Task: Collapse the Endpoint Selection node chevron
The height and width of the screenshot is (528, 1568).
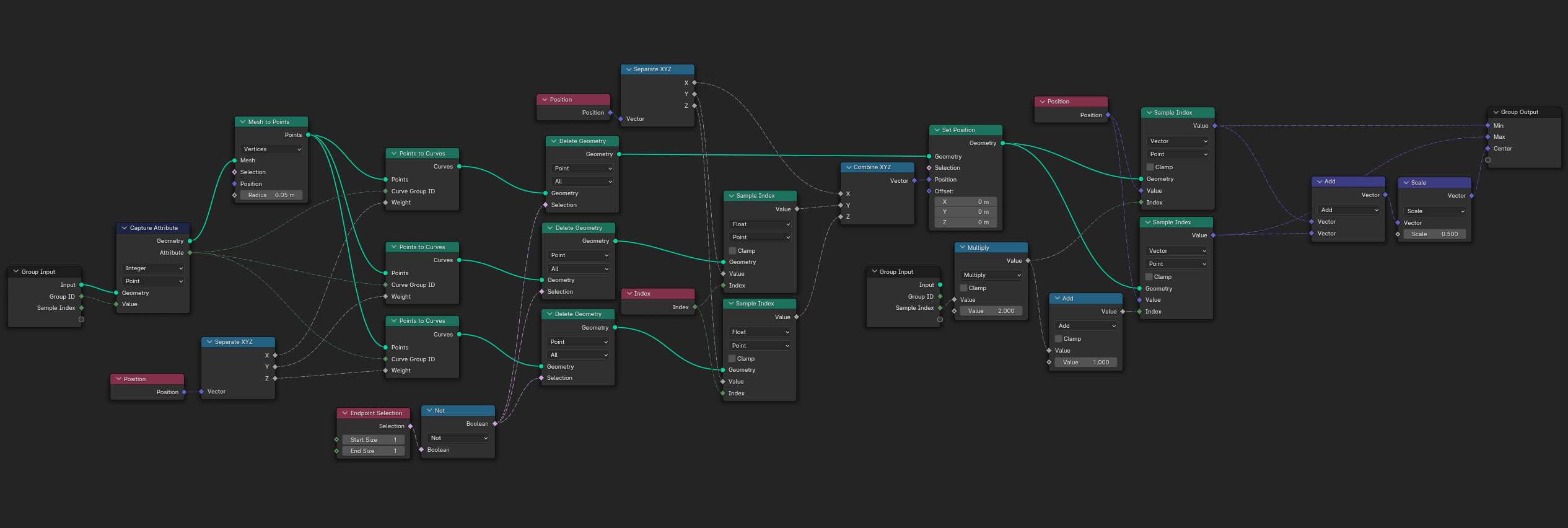Action: [x=345, y=413]
